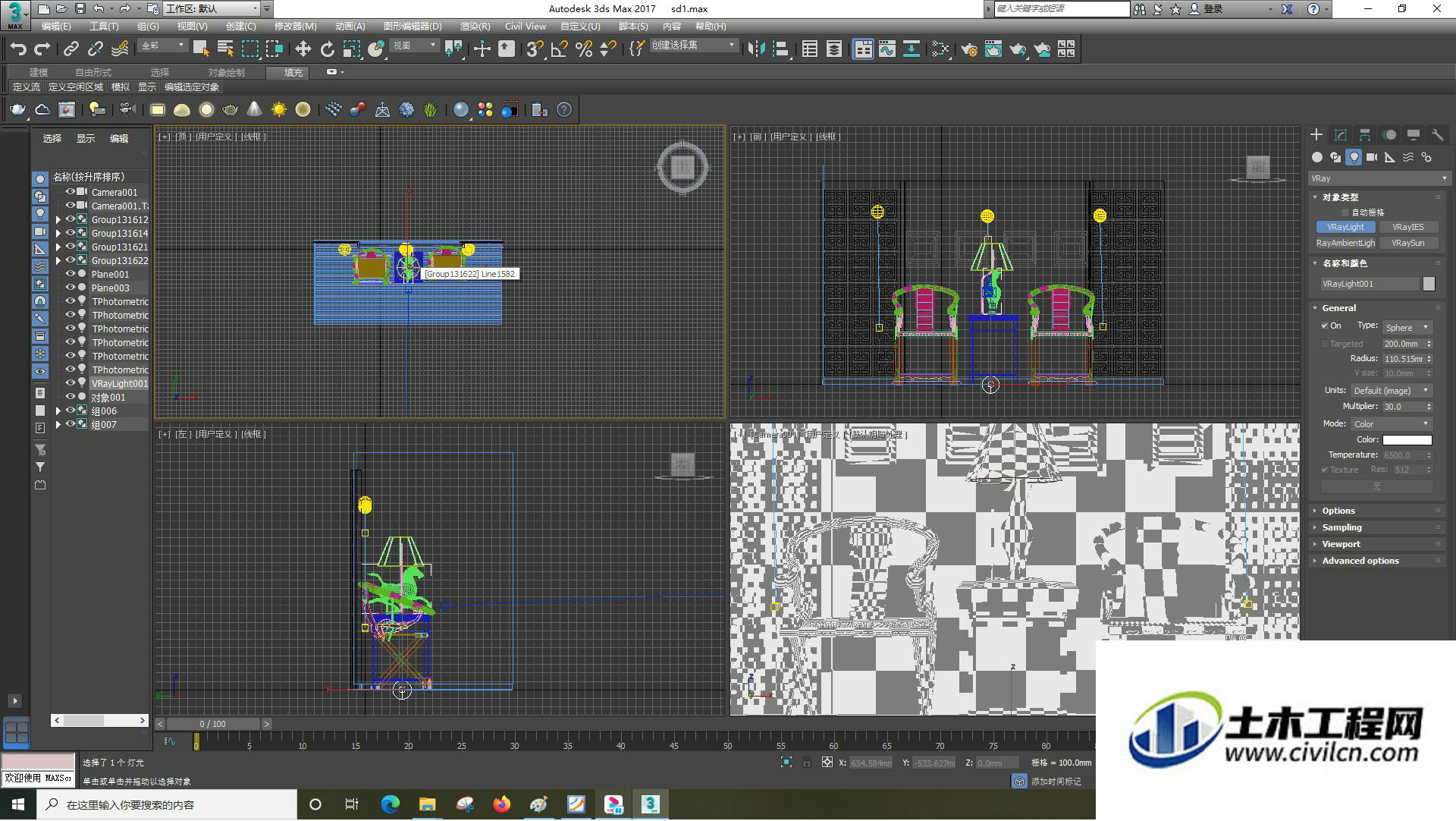The image size is (1456, 821).
Task: Open the 渲染(R) menu
Action: pos(475,27)
